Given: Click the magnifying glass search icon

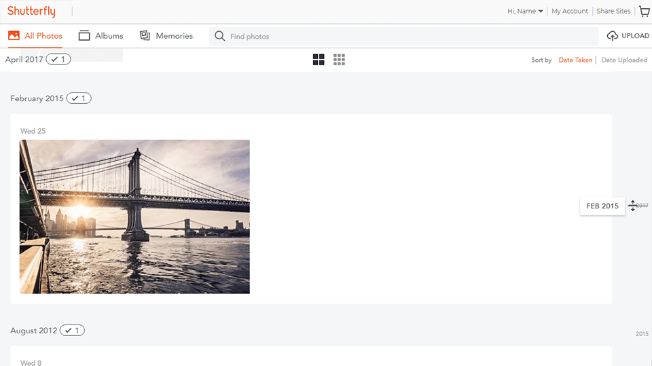Looking at the screenshot, I should (x=220, y=36).
